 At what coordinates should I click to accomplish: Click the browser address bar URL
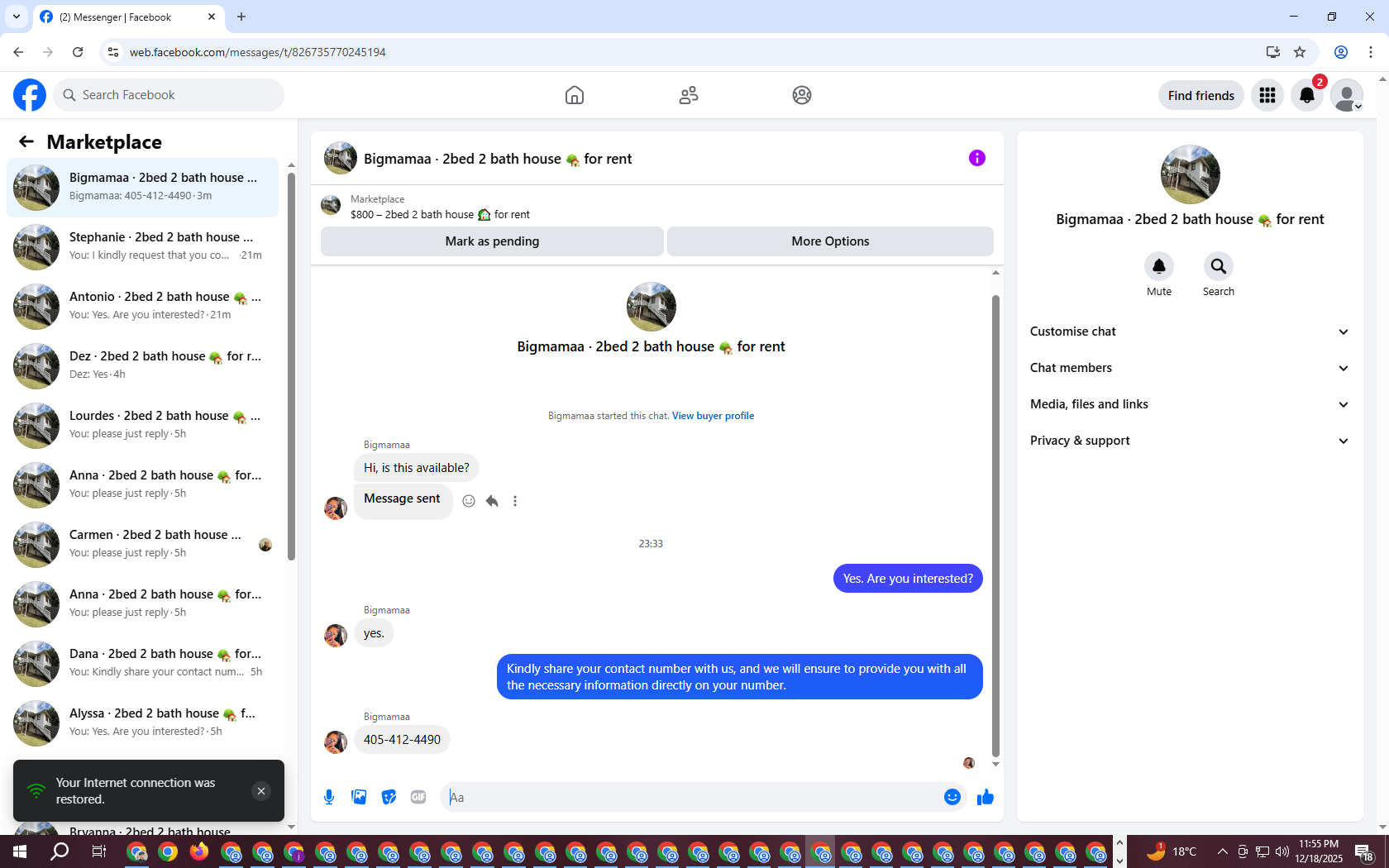click(x=257, y=52)
